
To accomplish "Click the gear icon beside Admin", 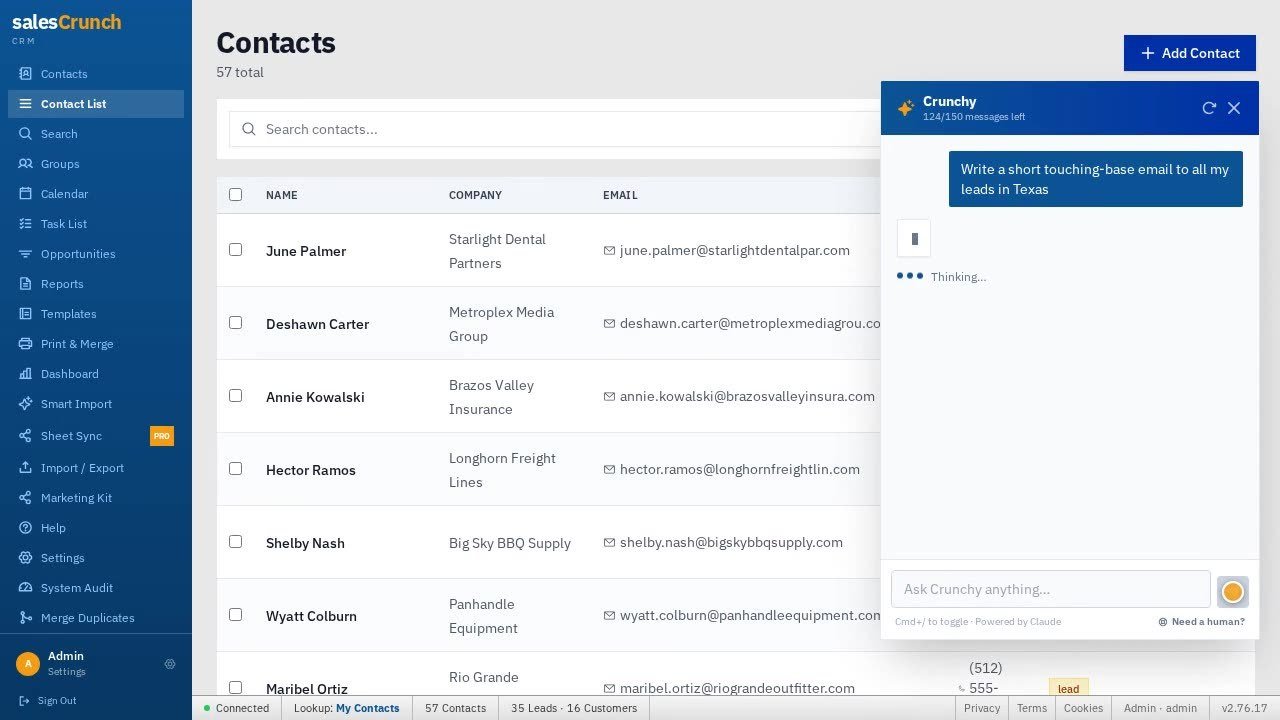I will pyautogui.click(x=170, y=664).
